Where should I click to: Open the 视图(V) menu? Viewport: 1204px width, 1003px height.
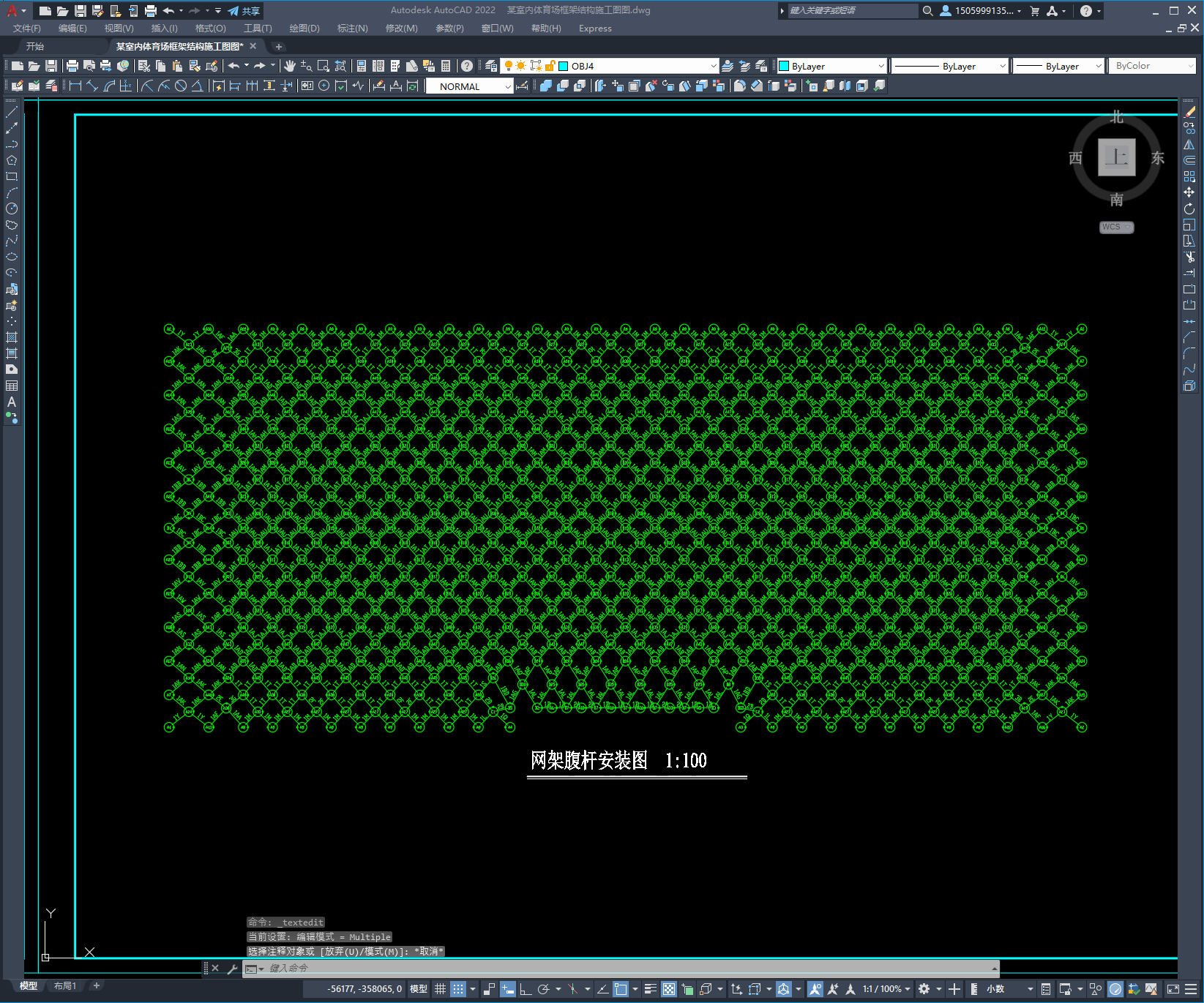pos(119,29)
